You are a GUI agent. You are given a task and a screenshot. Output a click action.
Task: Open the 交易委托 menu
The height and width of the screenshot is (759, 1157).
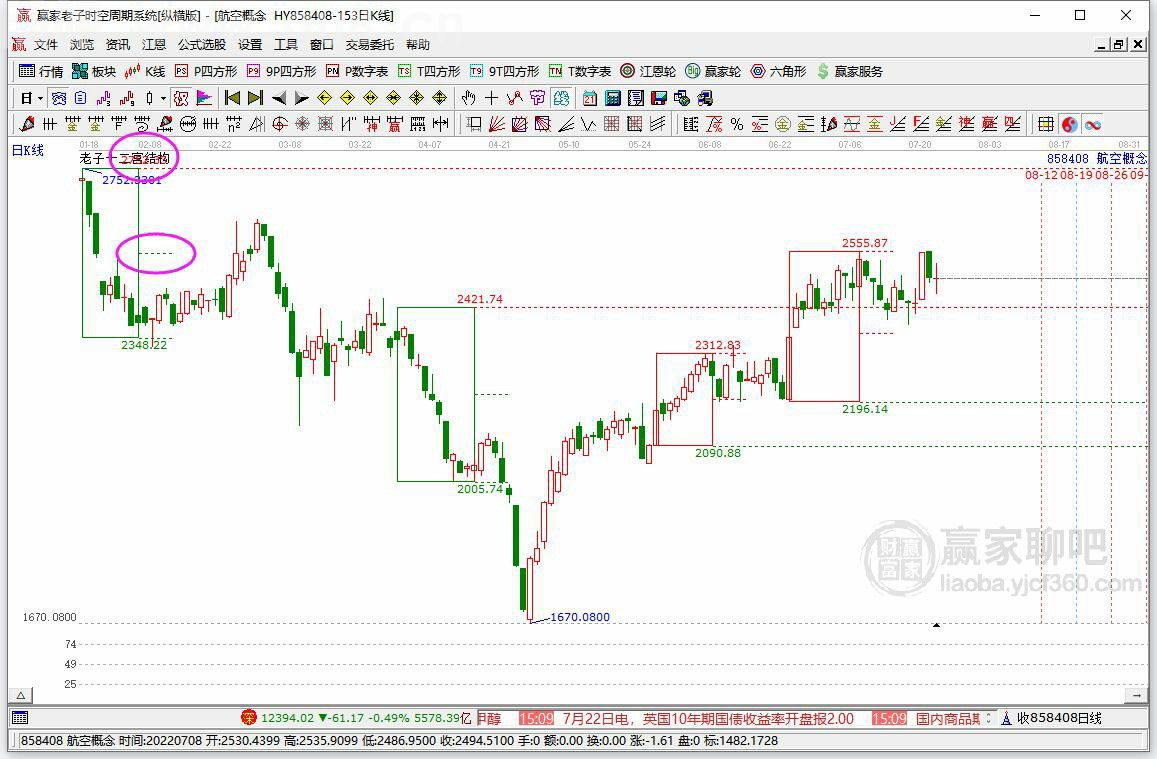370,44
